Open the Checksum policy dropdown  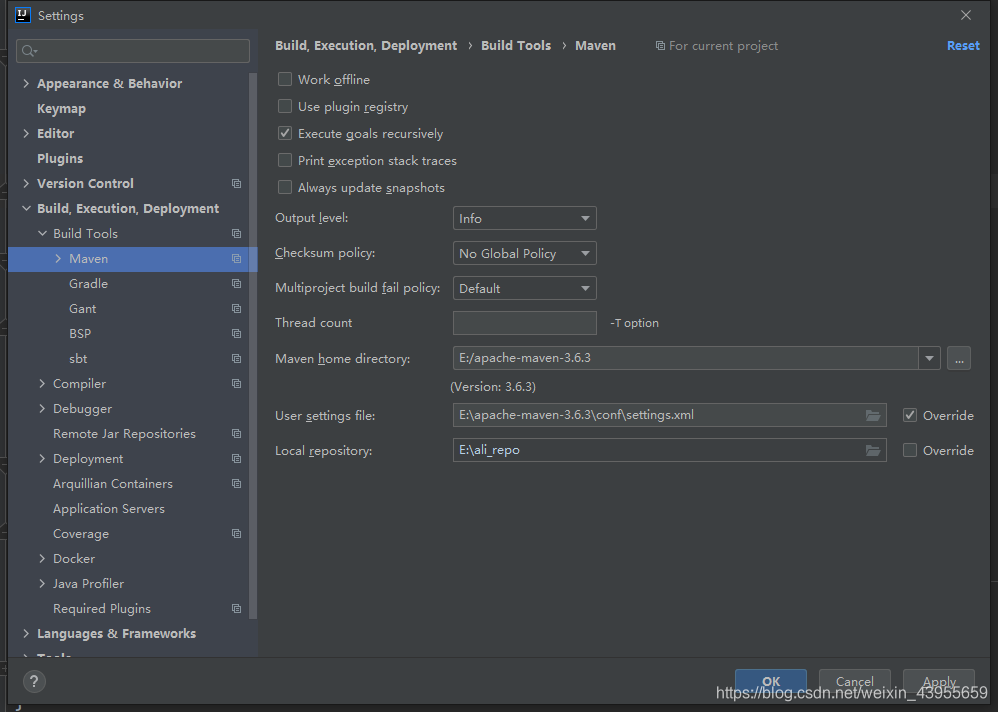(x=524, y=253)
